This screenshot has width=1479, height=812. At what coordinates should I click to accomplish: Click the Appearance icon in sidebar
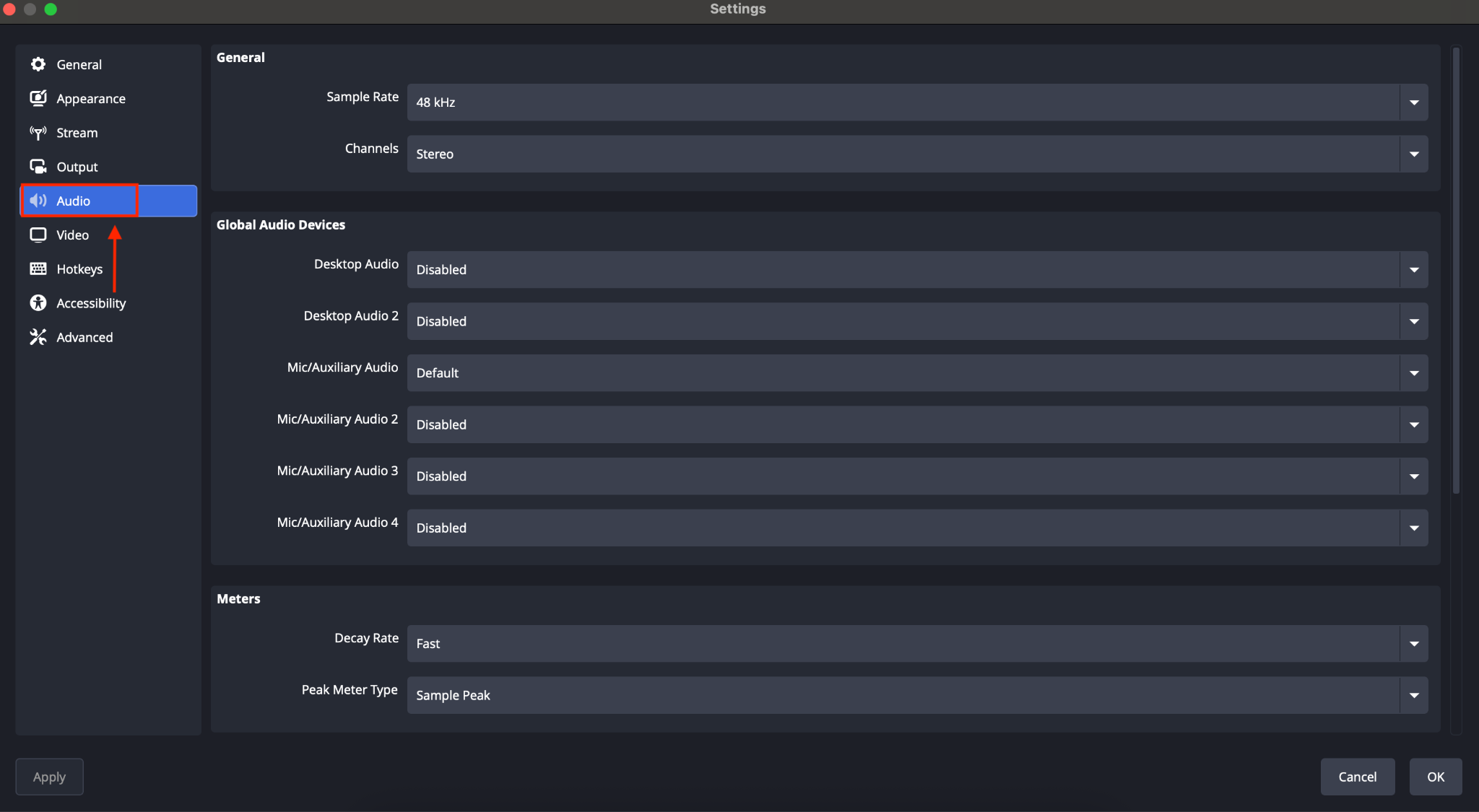coord(38,98)
